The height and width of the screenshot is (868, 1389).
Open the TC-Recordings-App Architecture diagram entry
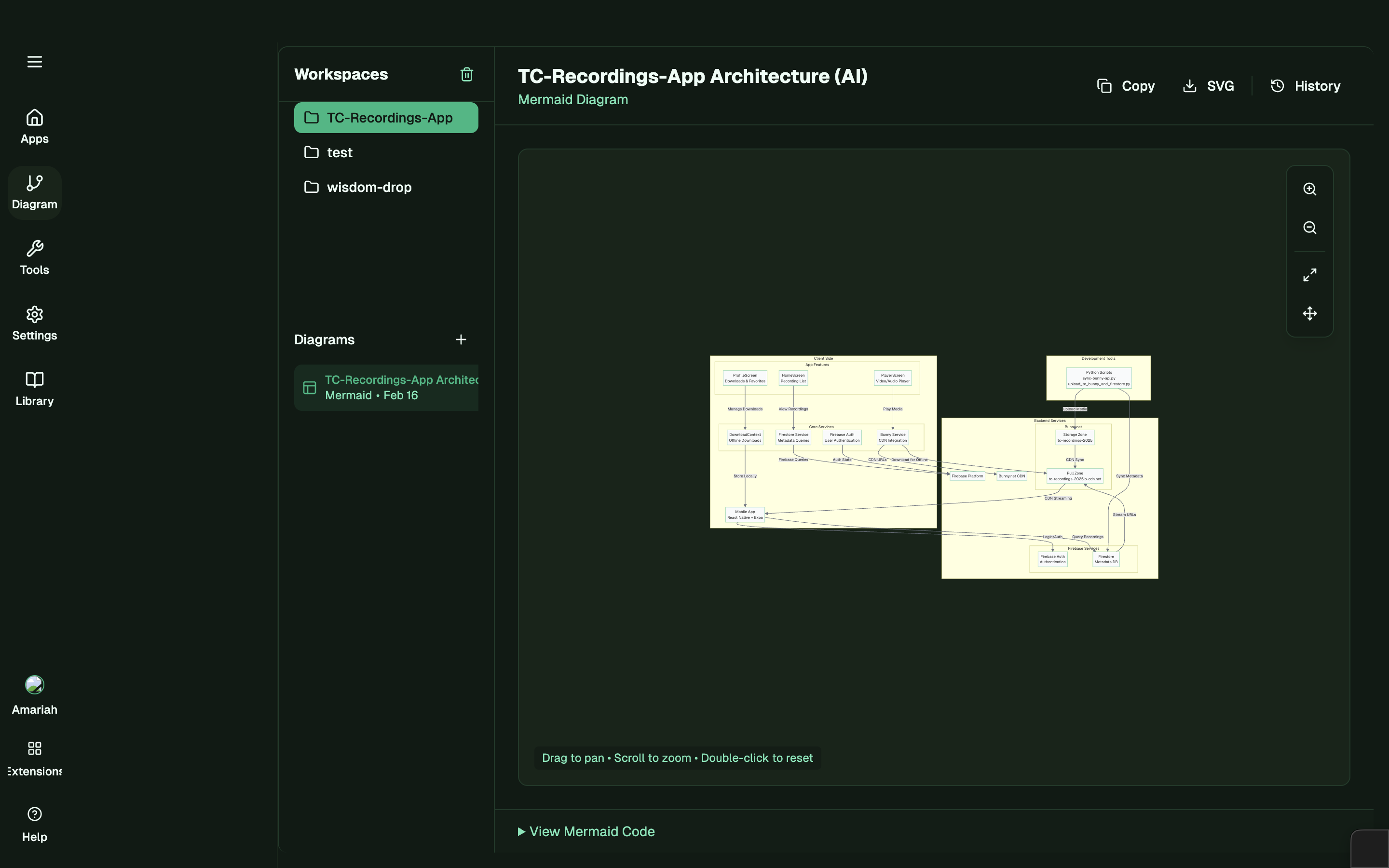[386, 387]
